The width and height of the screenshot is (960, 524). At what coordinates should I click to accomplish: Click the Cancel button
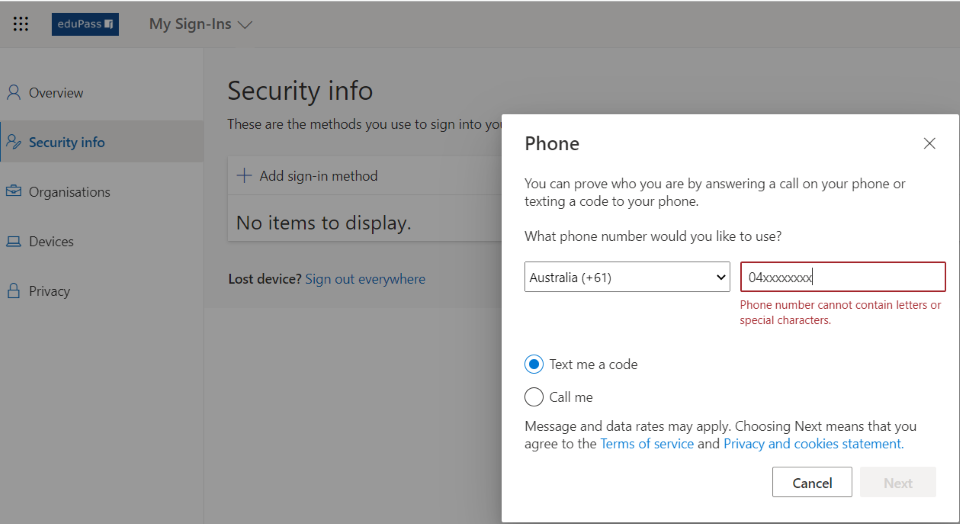tap(812, 482)
